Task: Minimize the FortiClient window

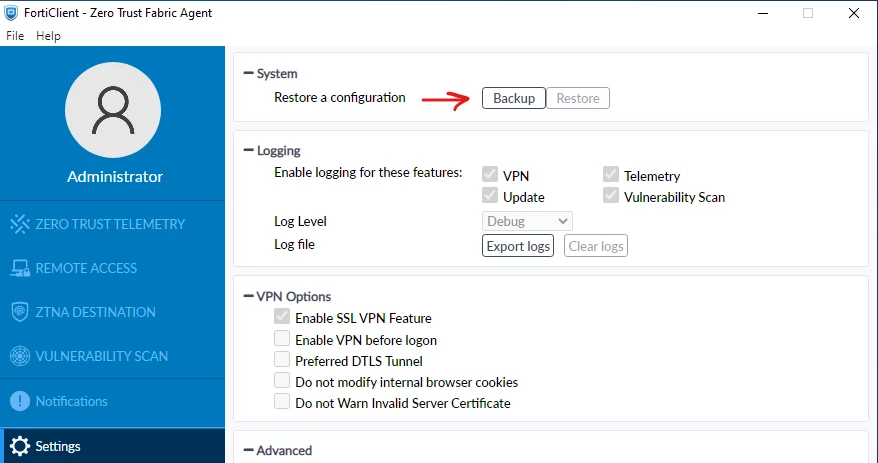Action: point(762,13)
